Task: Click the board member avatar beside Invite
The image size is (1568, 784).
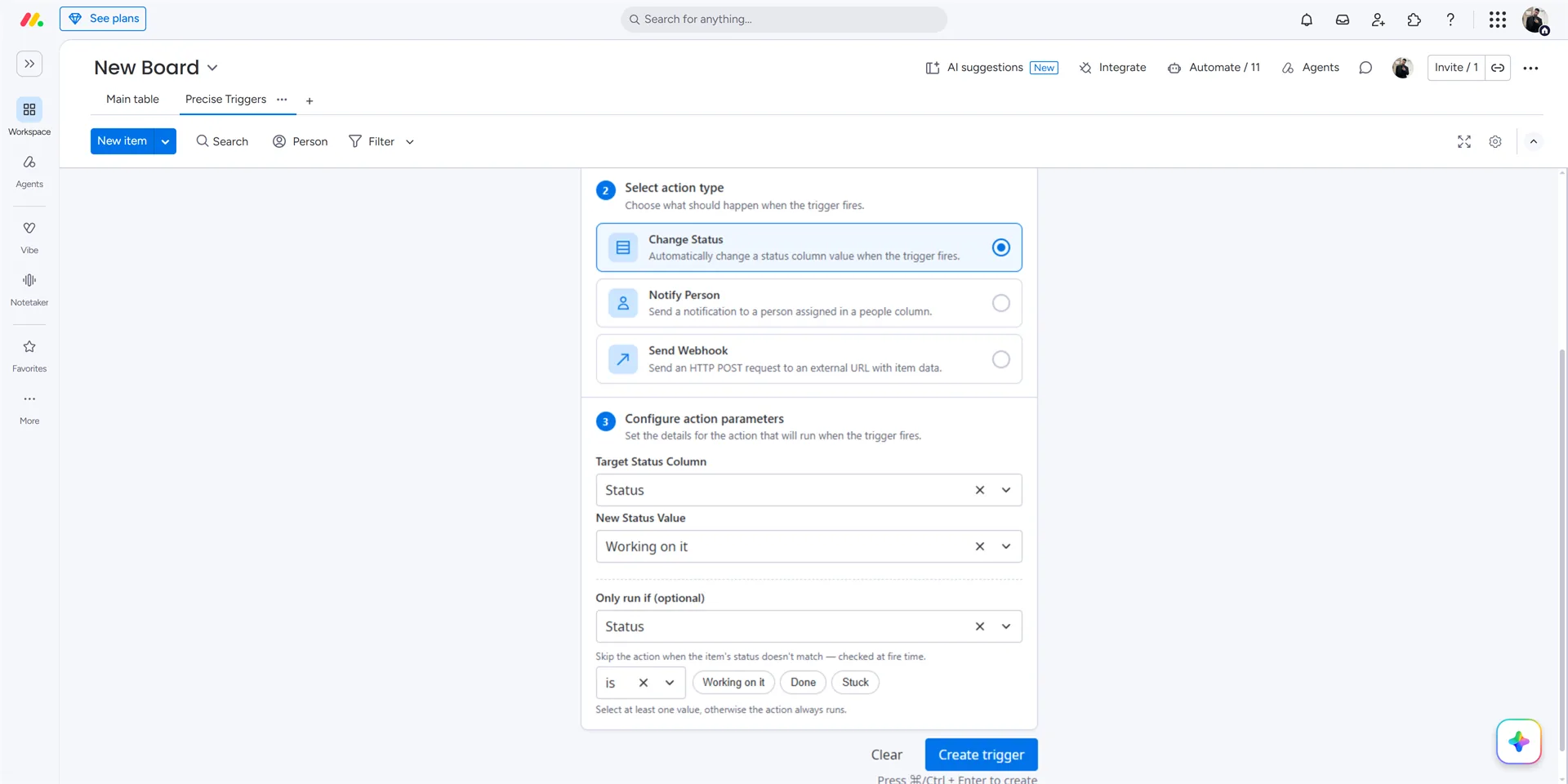Action: [x=1402, y=68]
